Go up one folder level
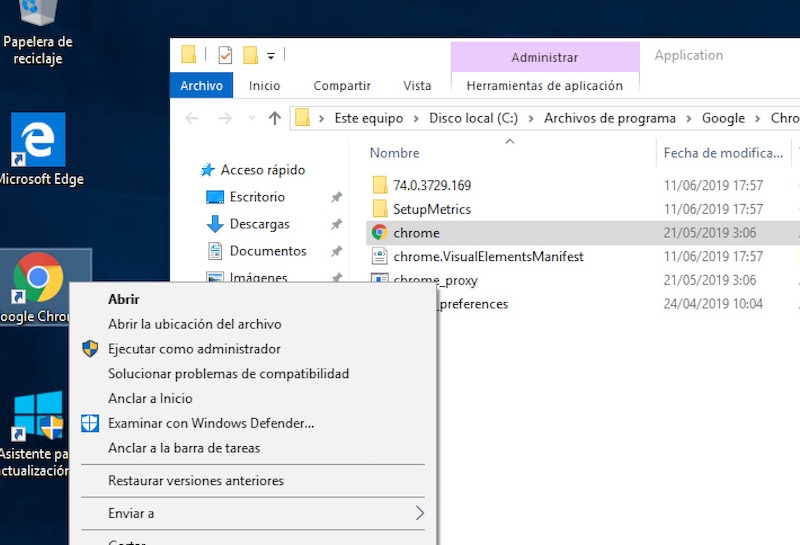The image size is (800, 545). click(274, 118)
